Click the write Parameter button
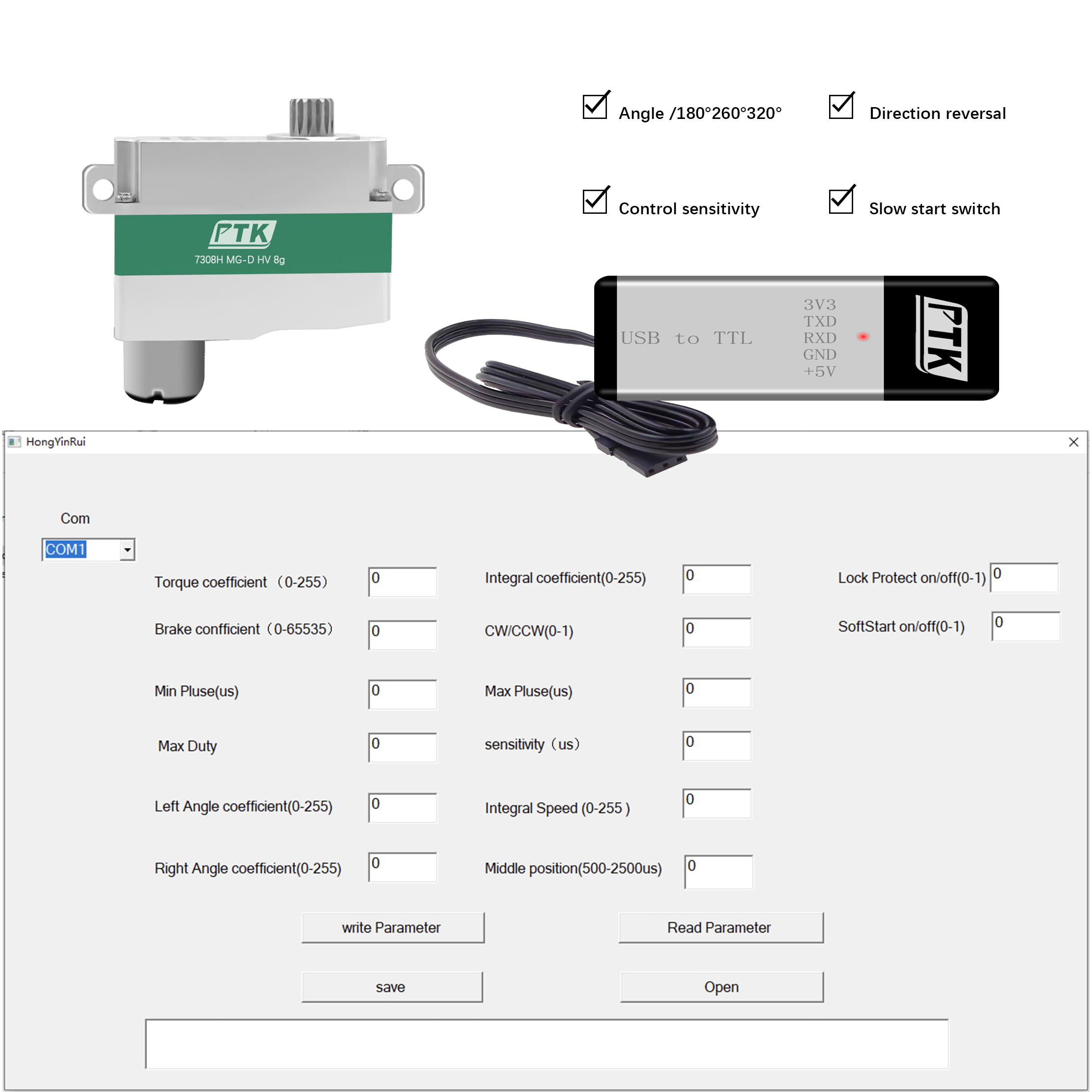The image size is (1092, 1092). coord(393,927)
